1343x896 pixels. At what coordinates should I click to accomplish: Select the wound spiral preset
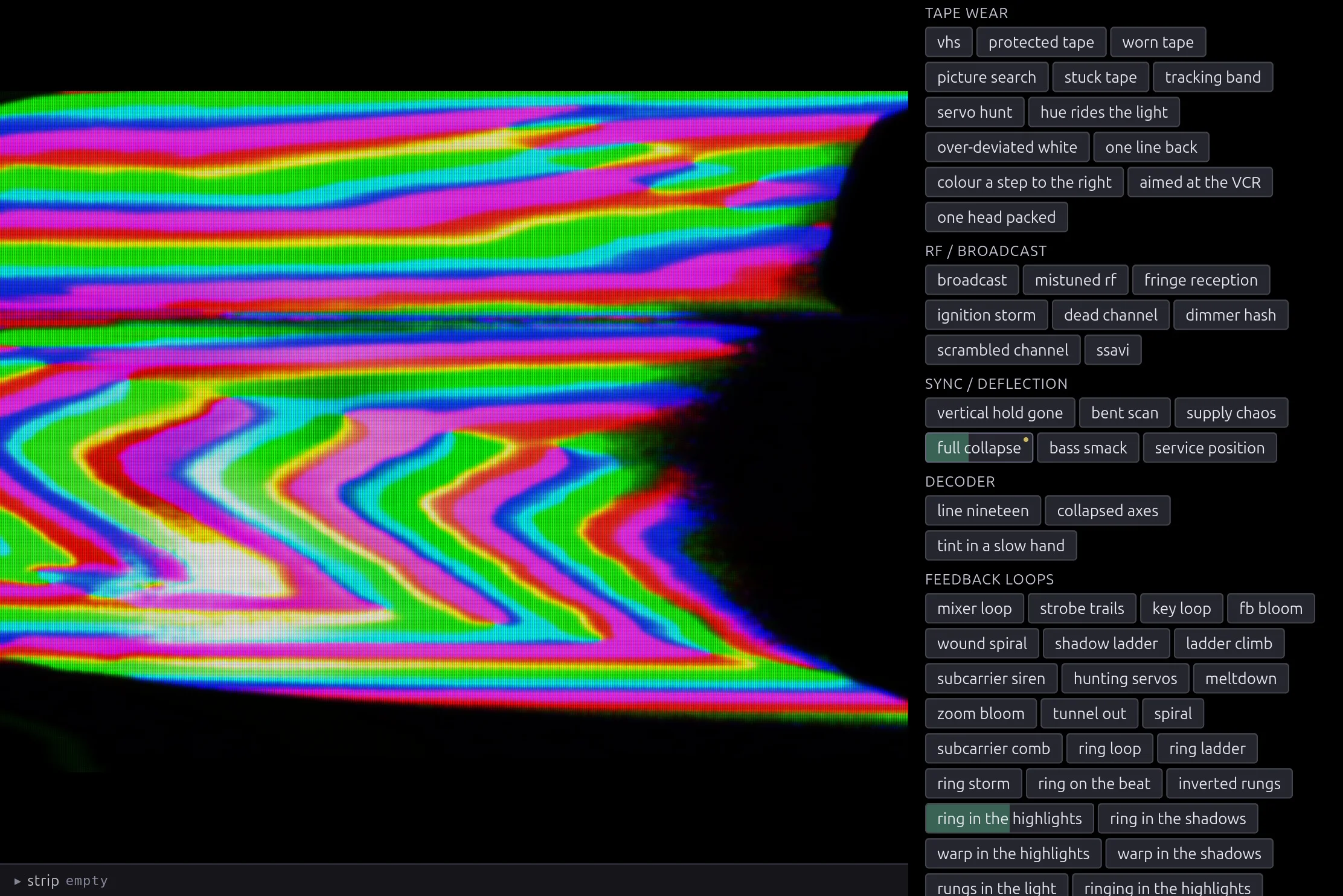point(982,644)
